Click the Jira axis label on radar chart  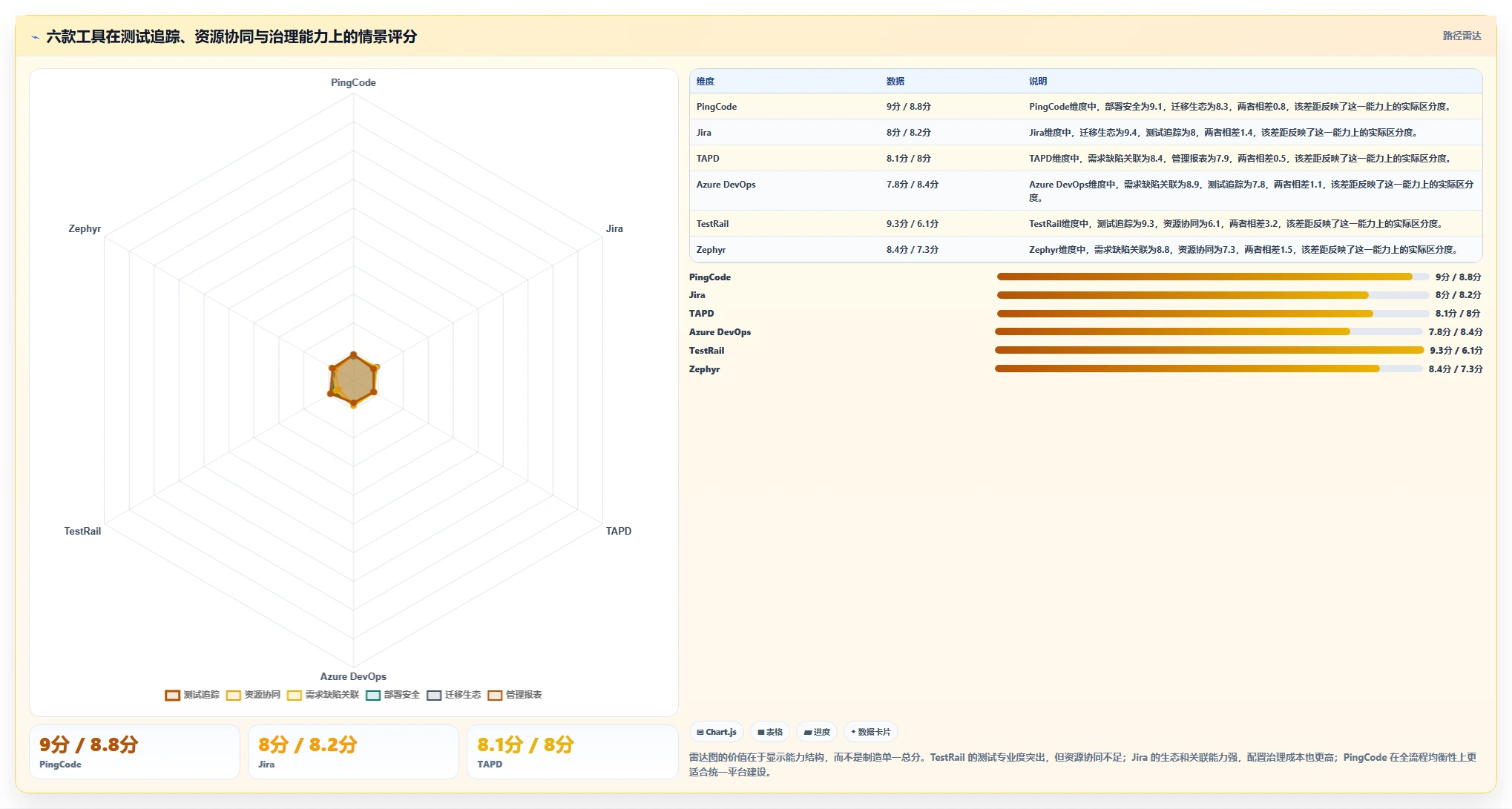coord(614,228)
